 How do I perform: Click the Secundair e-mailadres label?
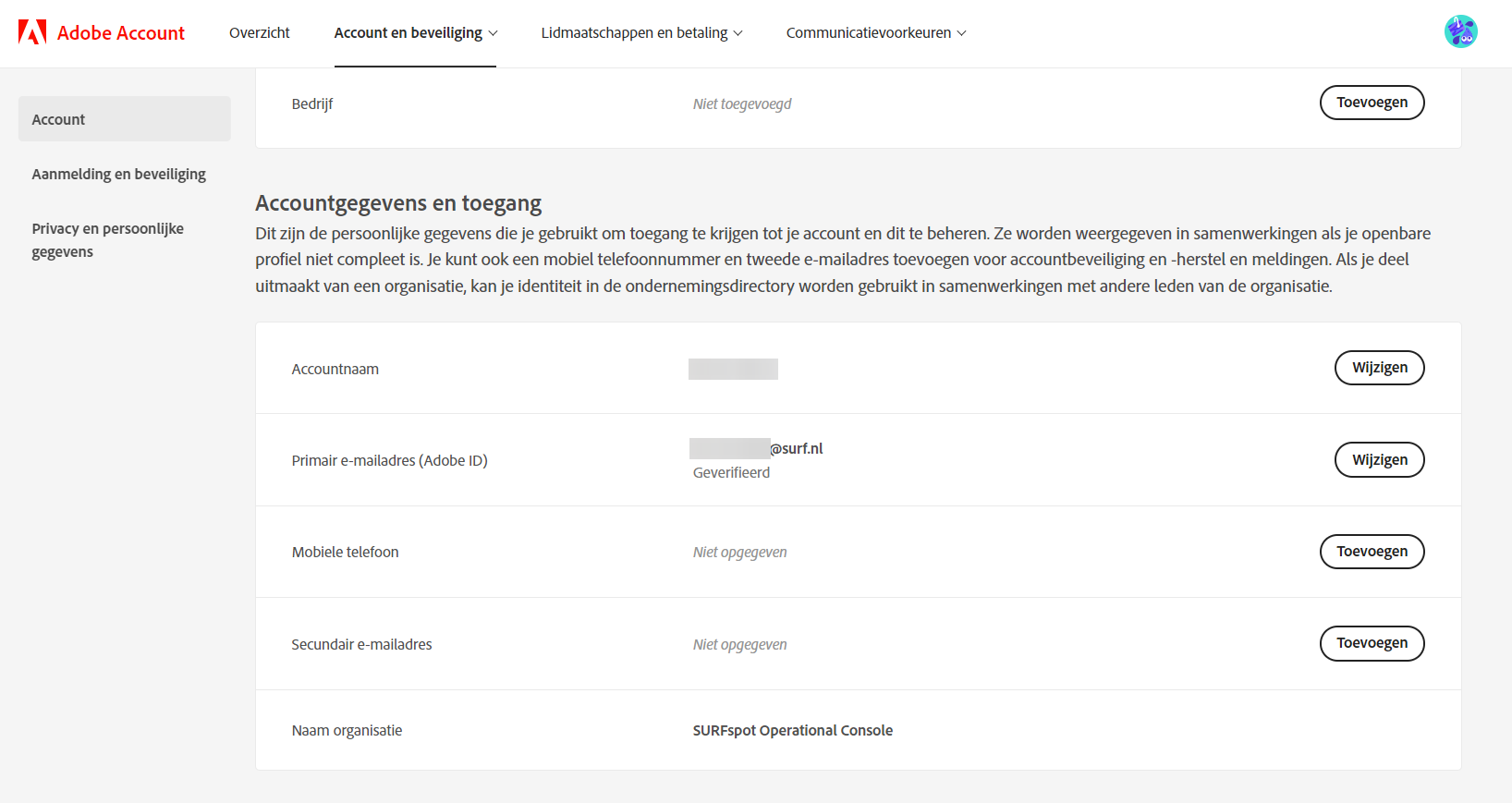[362, 644]
